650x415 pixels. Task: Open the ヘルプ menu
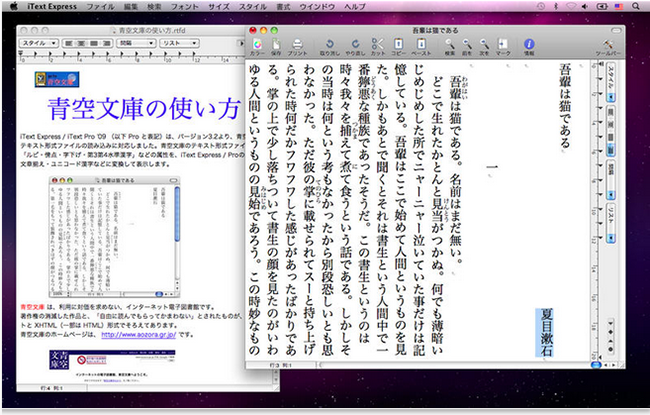355,6
